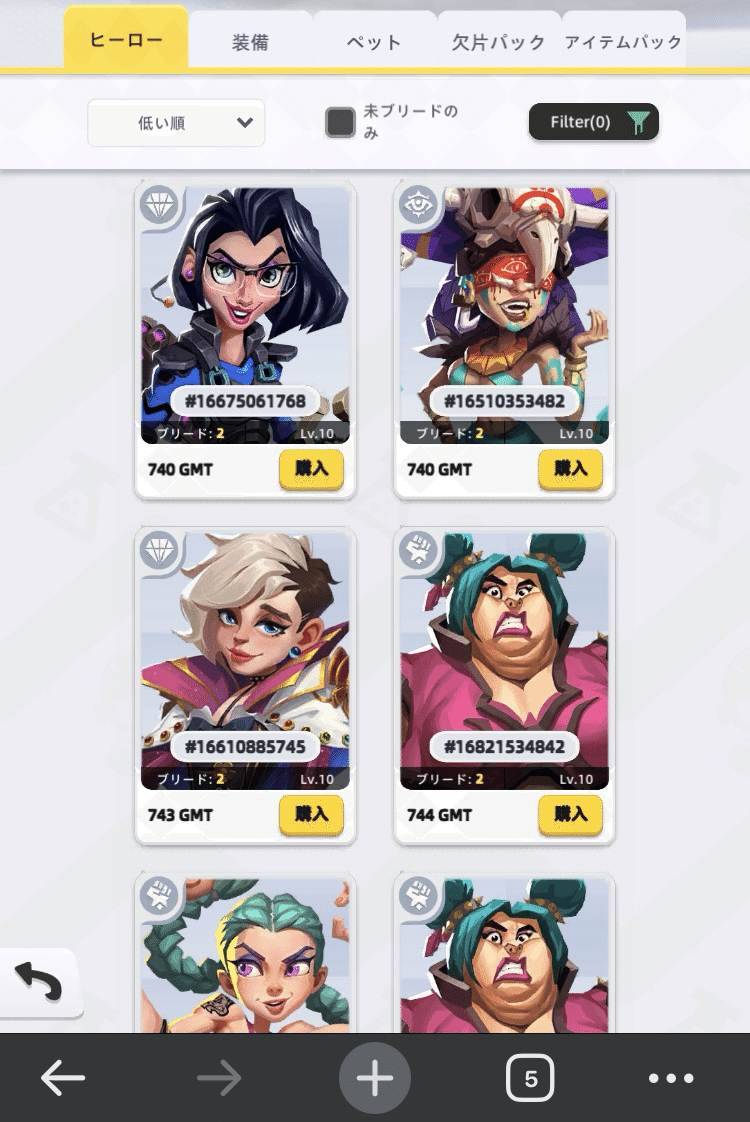Click diamond class icon on hero #16610885745
Screen dimensions: 750x1122
click(159, 552)
